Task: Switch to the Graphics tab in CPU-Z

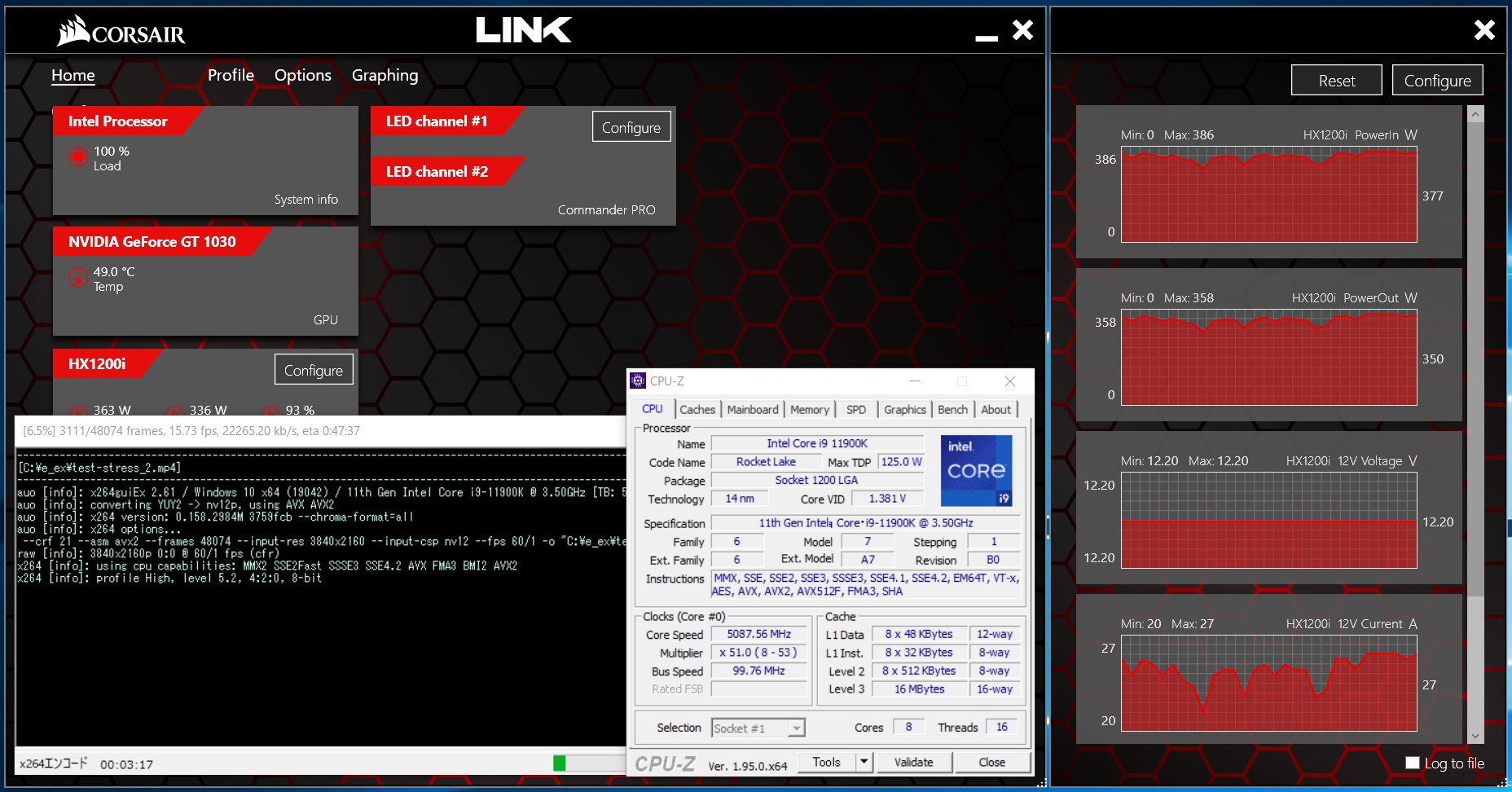Action: pyautogui.click(x=905, y=409)
